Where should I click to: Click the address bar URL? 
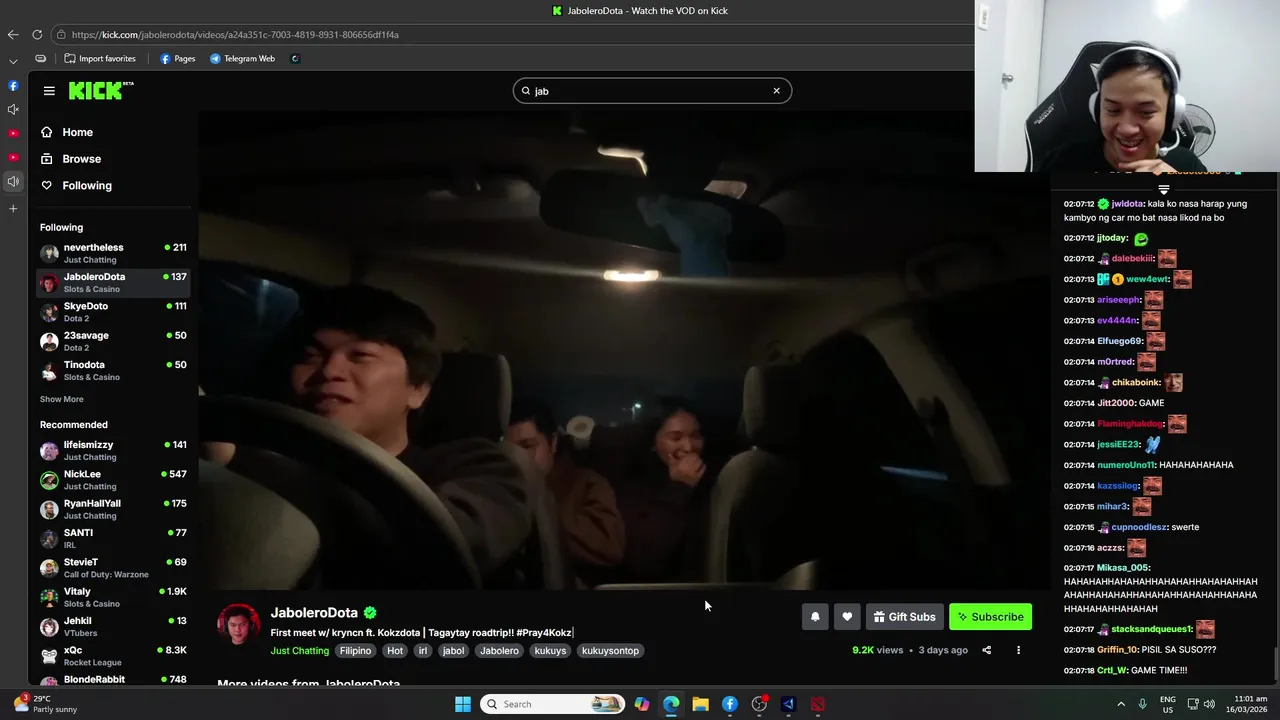pos(235,34)
